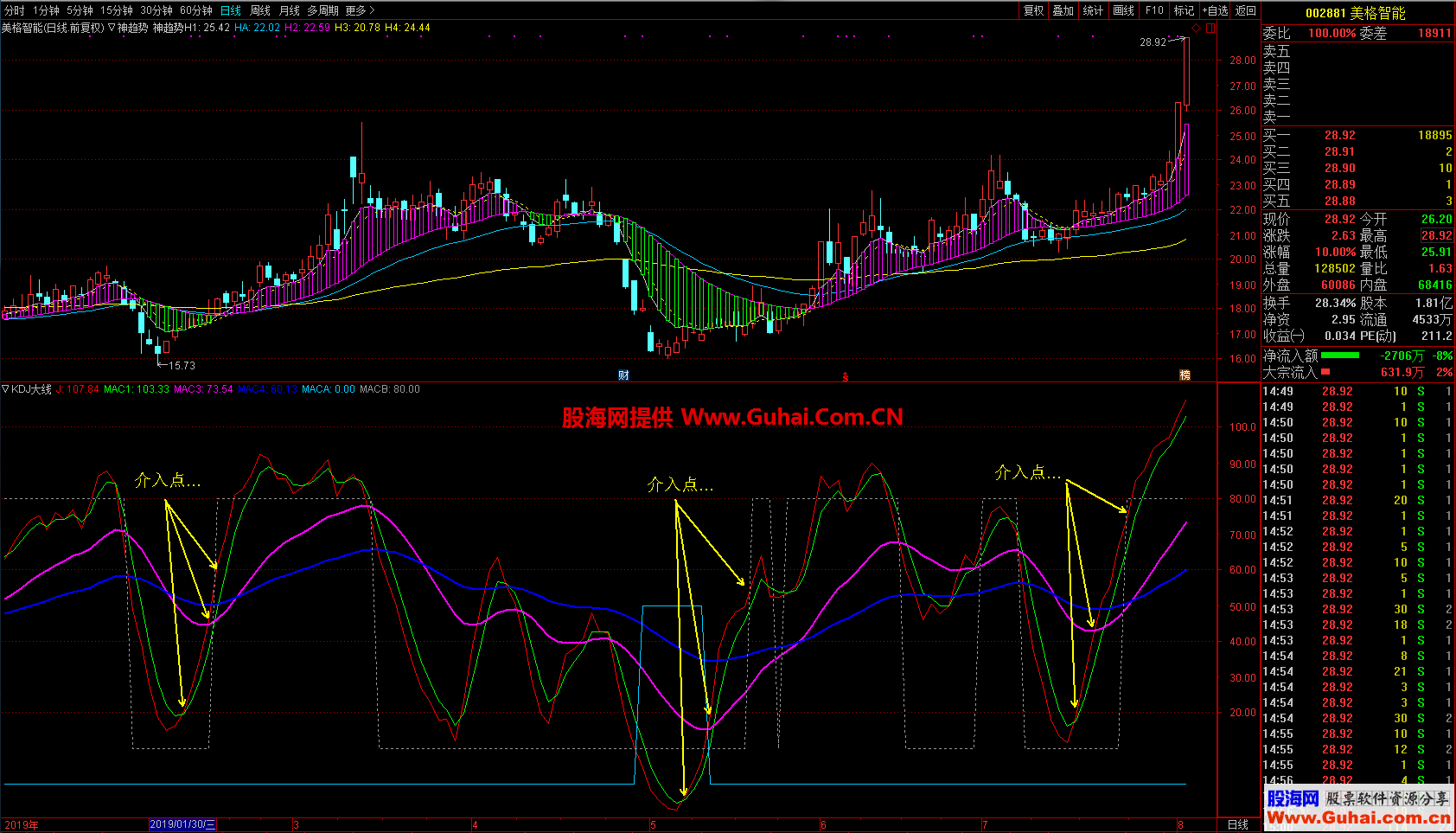Image resolution: width=1456 pixels, height=833 pixels.
Task: Click the HA: 22.02 indicator value
Action: pyautogui.click(x=257, y=28)
